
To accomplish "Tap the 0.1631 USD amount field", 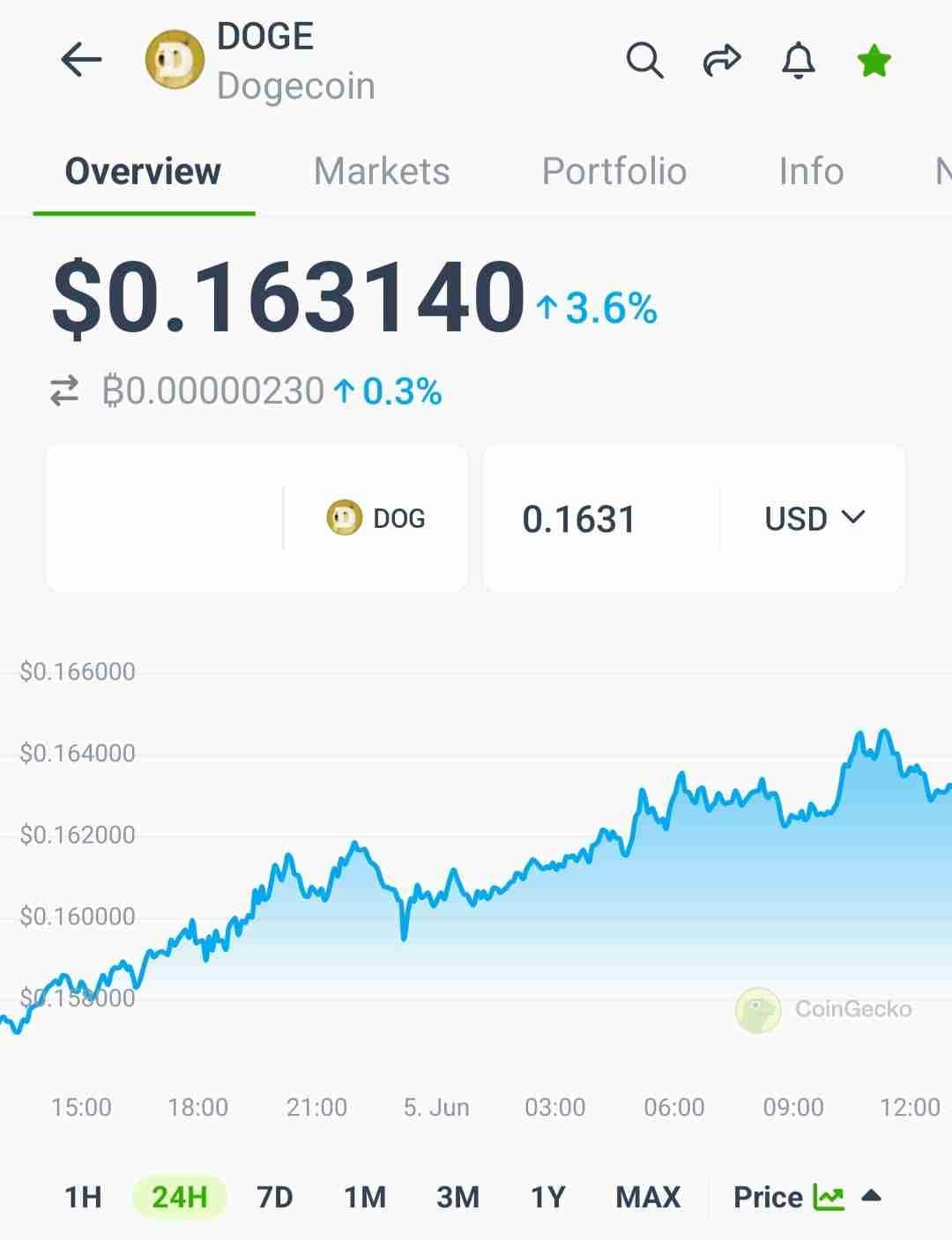I will 599,518.
